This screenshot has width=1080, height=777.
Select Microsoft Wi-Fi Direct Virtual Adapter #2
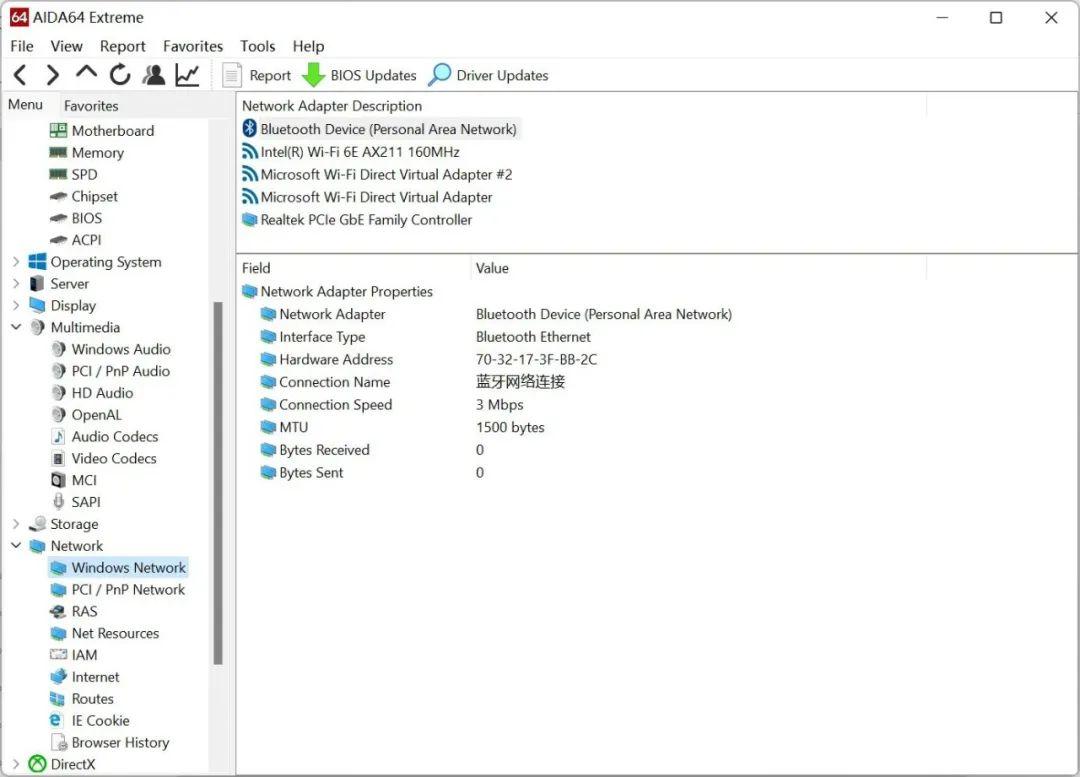coord(377,174)
